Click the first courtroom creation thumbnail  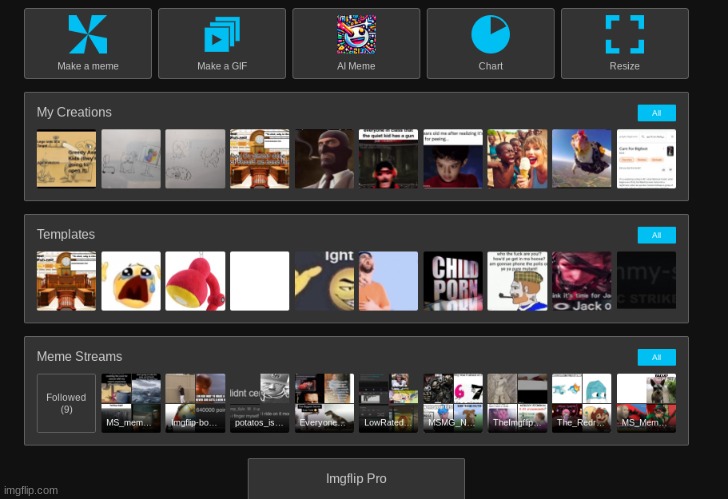click(x=259, y=159)
